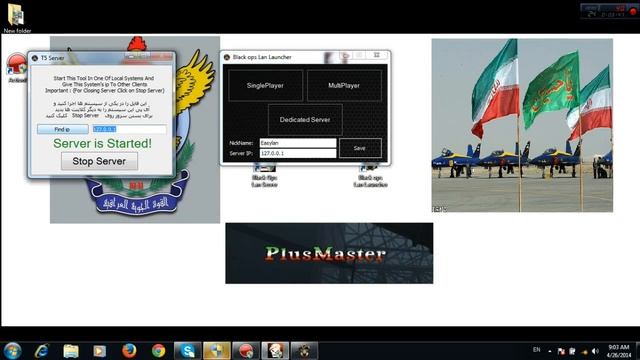Click the EN language indicator
Viewport: 640px width, 360px height.
click(x=537, y=350)
